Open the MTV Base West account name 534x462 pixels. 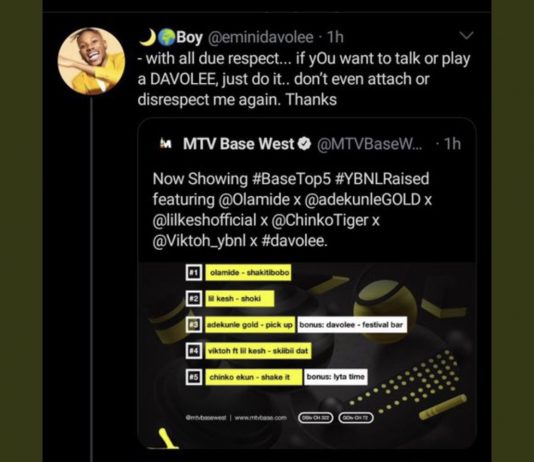[238, 144]
